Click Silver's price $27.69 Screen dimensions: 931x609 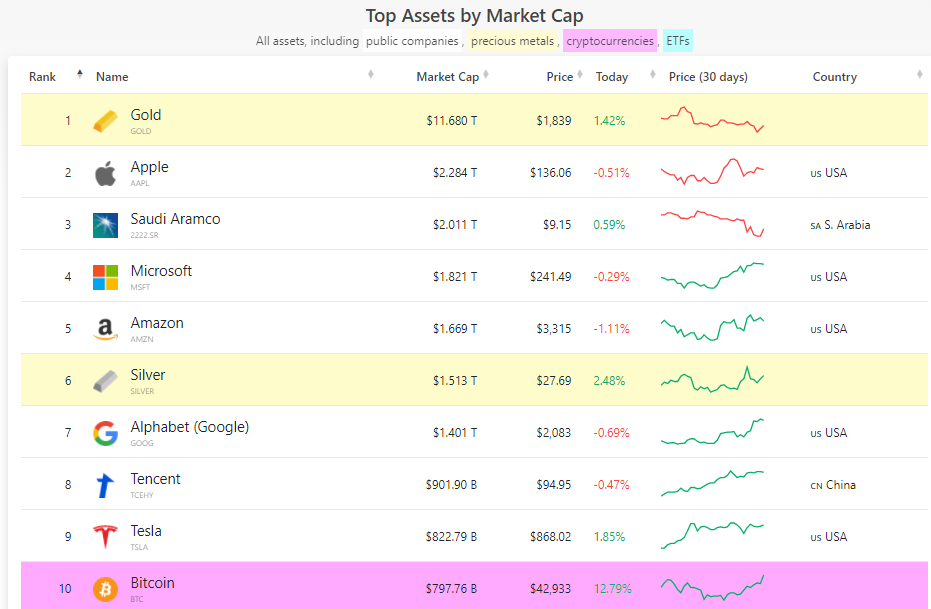[554, 380]
